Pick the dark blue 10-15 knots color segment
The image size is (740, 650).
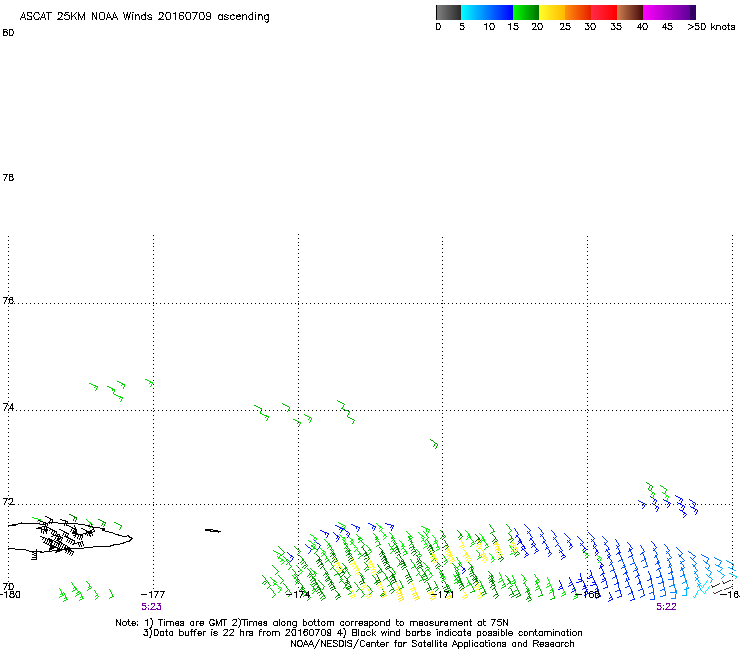click(x=500, y=12)
